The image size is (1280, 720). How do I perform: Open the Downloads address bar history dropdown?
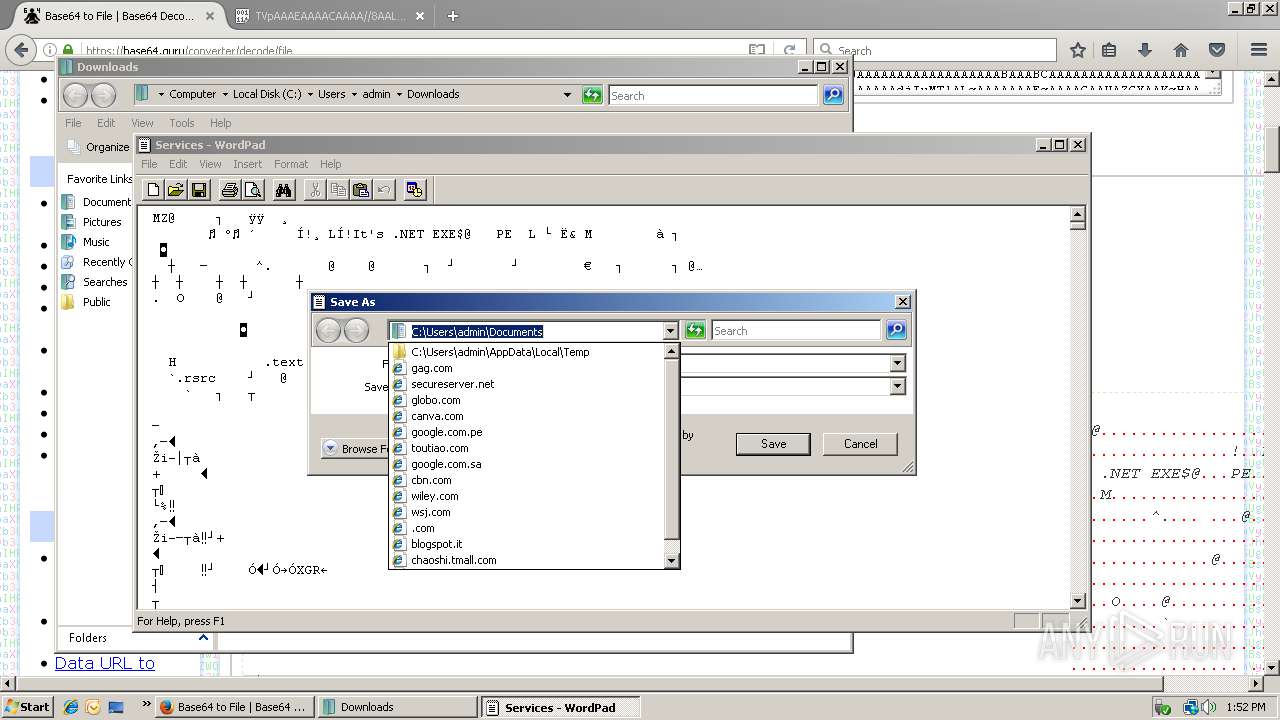point(567,95)
